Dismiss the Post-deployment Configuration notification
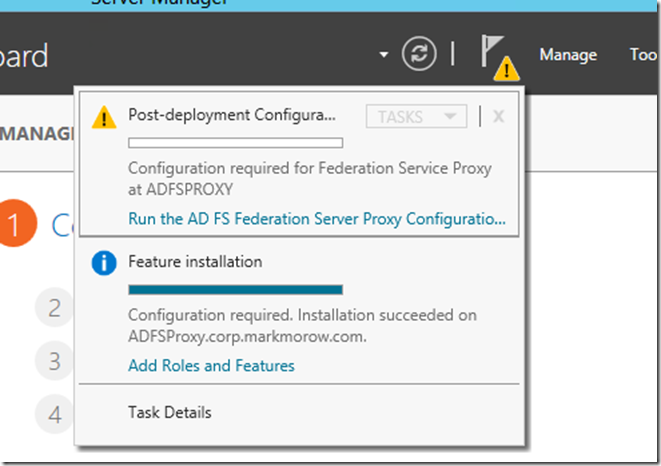Screen dimensions: 661x466 click(498, 117)
